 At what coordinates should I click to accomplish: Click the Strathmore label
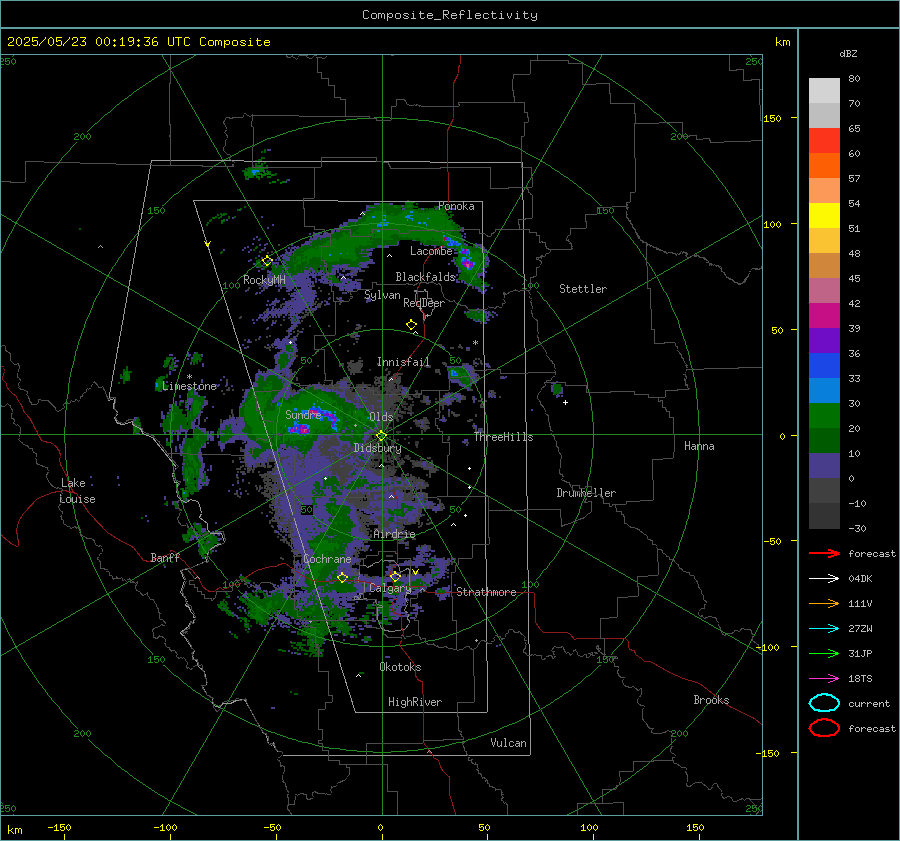486,592
